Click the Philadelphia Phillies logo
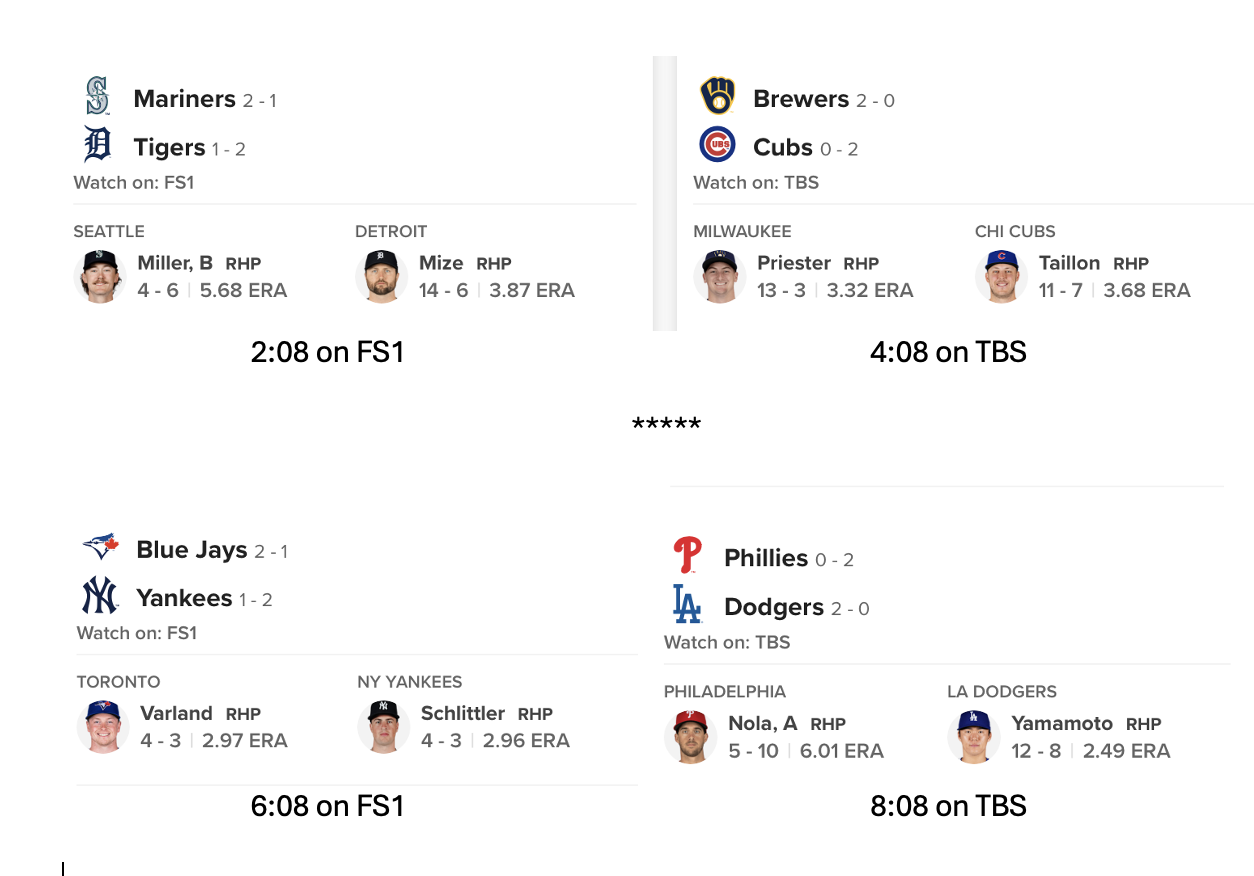This screenshot has width=1254, height=876. 687,555
